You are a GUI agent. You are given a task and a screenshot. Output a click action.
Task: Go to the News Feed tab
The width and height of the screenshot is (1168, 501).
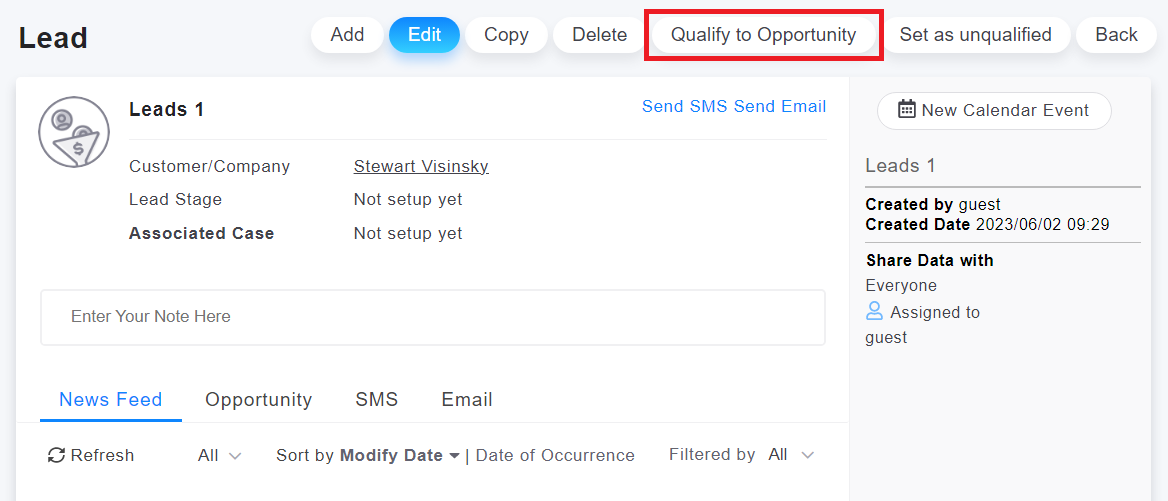(x=110, y=399)
